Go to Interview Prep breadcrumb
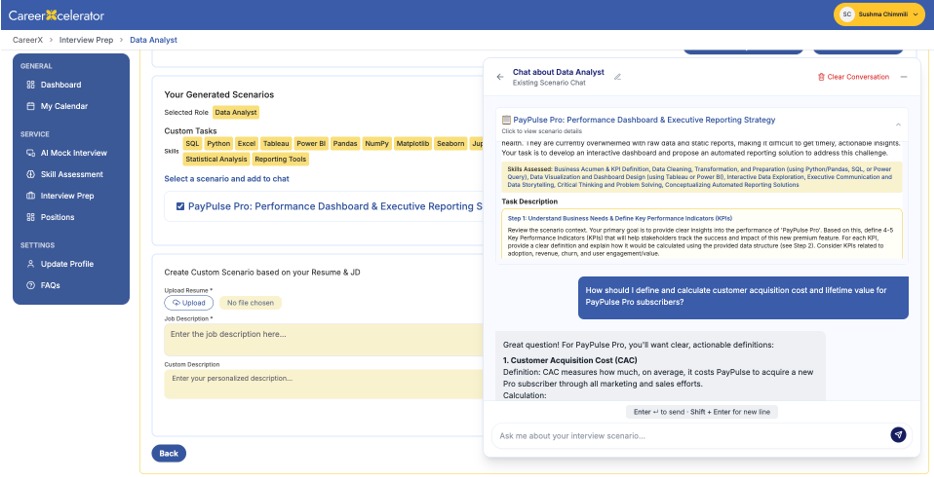This screenshot has width=934, height=477. [x=86, y=40]
